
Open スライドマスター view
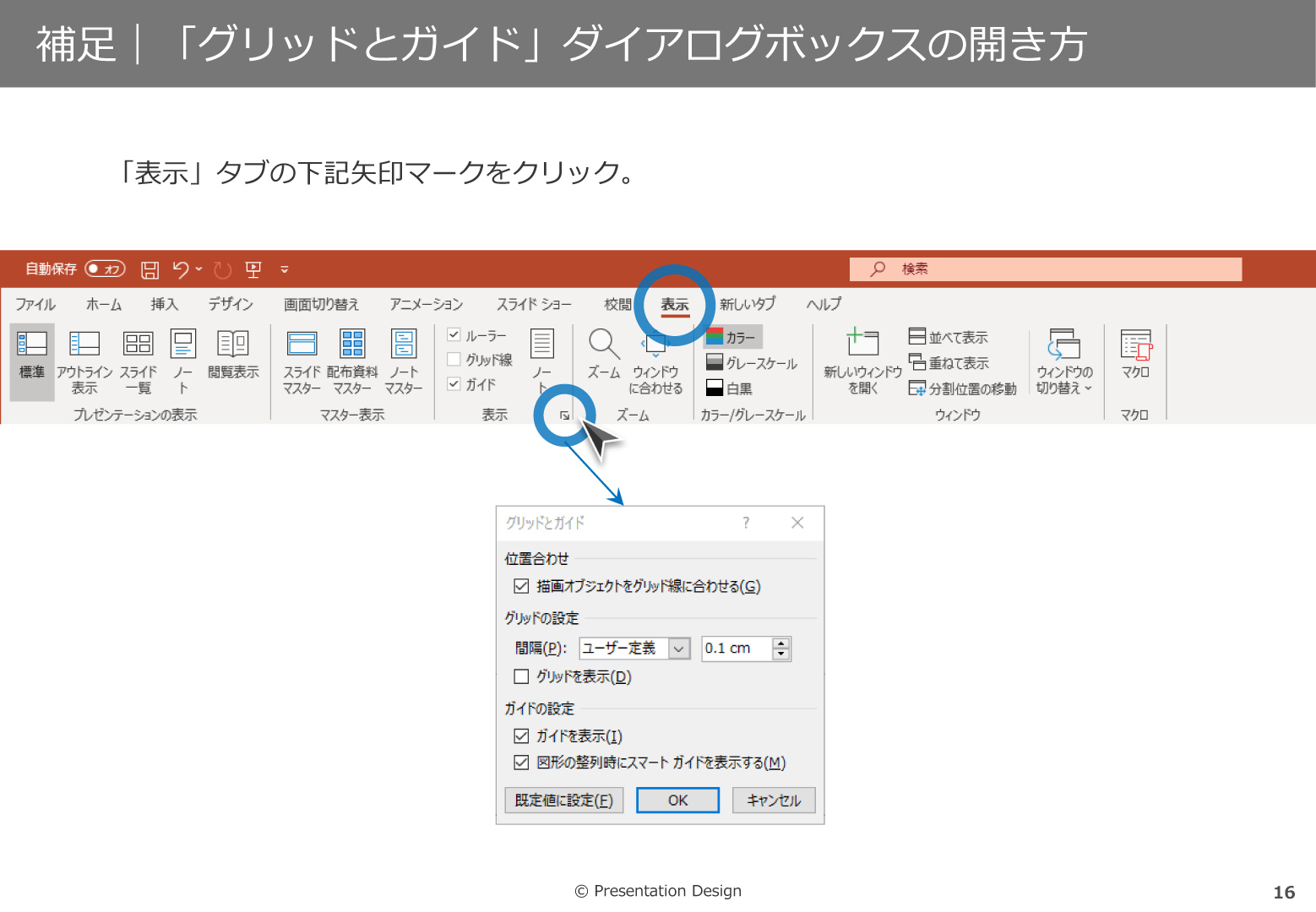point(302,361)
